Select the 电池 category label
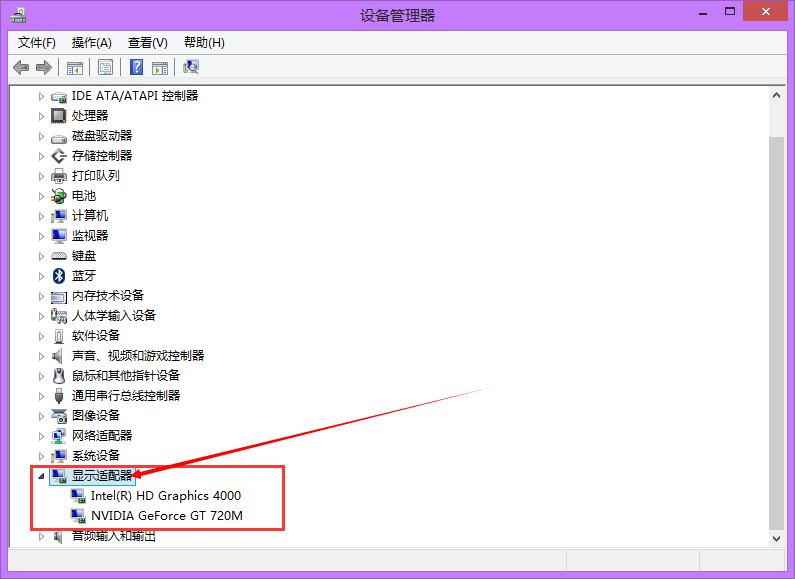The image size is (795, 579). click(84, 196)
